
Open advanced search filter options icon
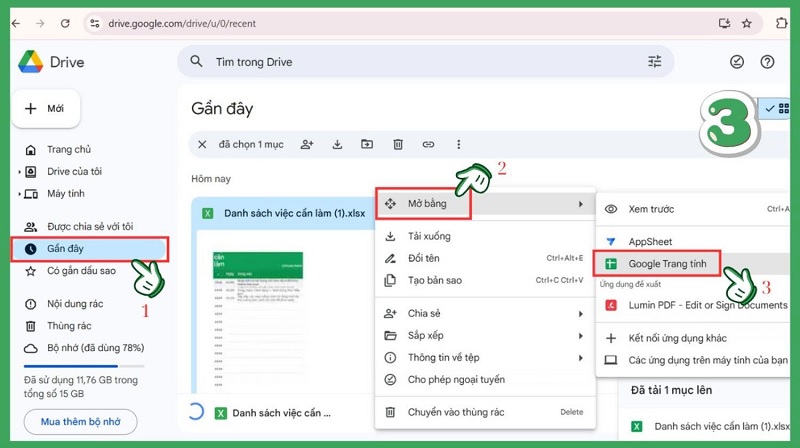click(655, 62)
